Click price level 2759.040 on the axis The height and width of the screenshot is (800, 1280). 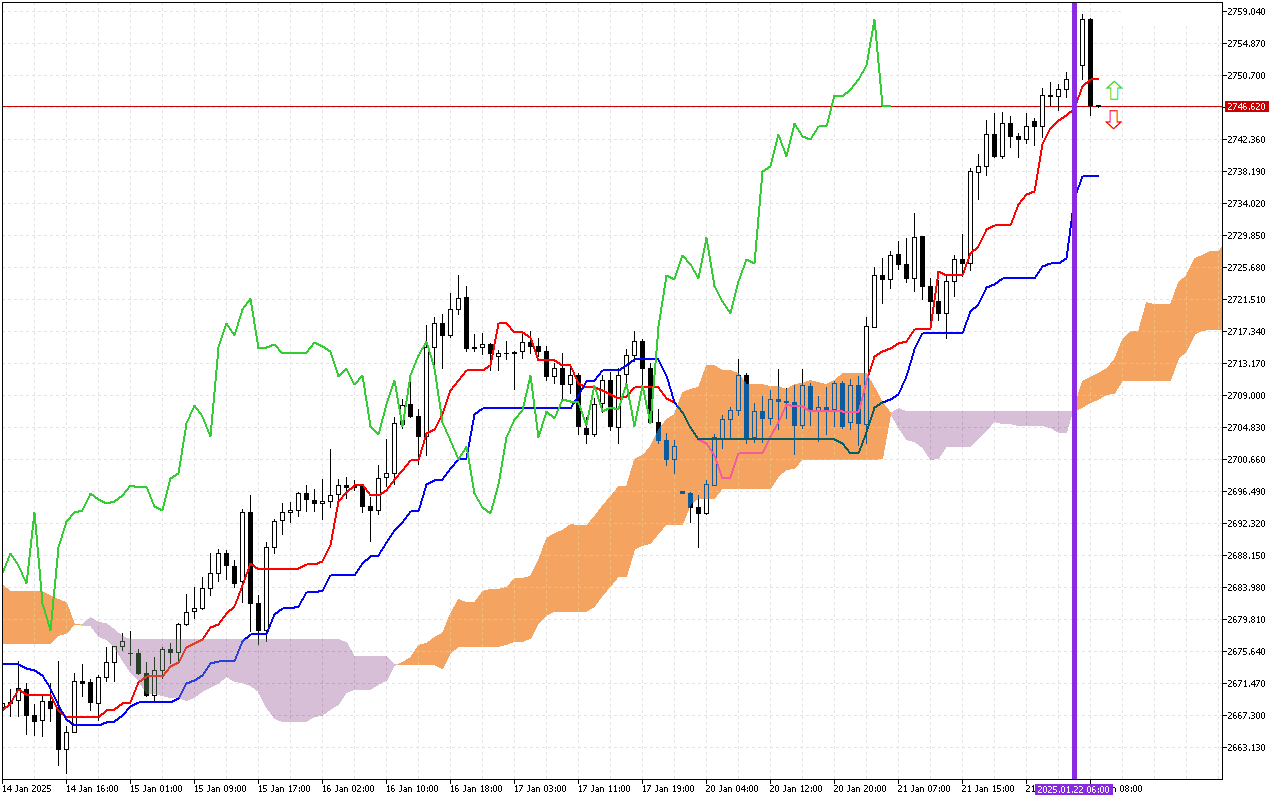(x=1248, y=11)
